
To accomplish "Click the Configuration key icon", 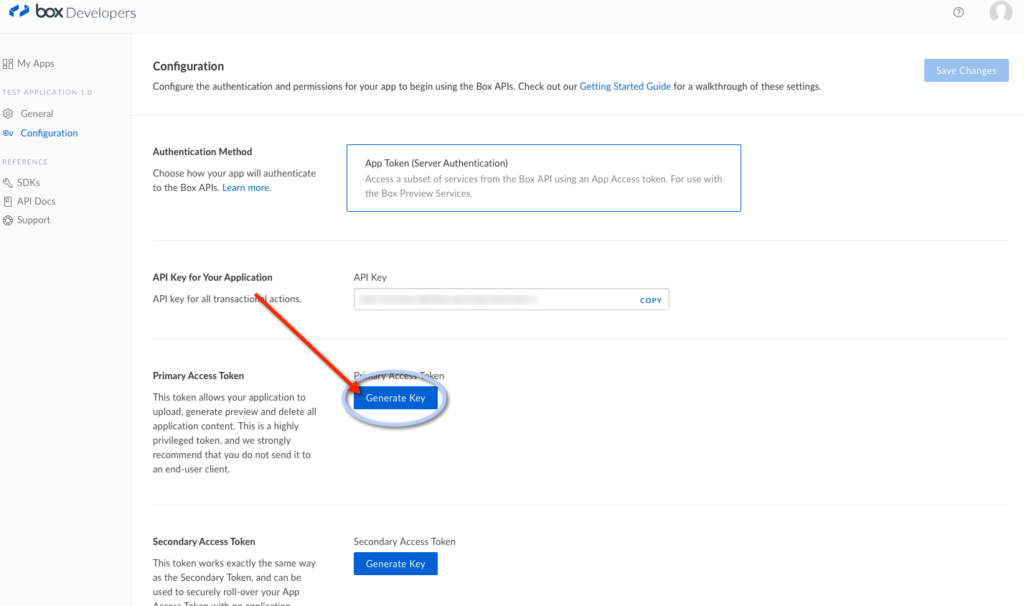I will pyautogui.click(x=8, y=133).
